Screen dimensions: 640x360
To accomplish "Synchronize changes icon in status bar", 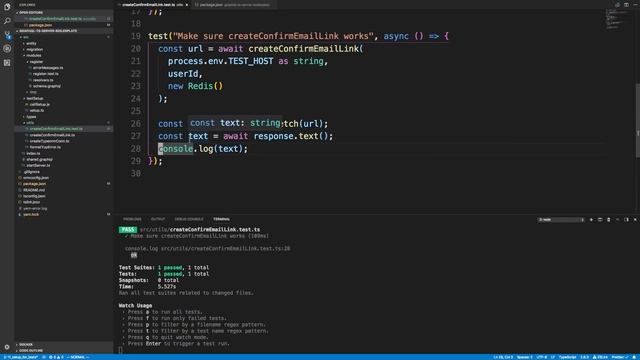I will point(44,357).
